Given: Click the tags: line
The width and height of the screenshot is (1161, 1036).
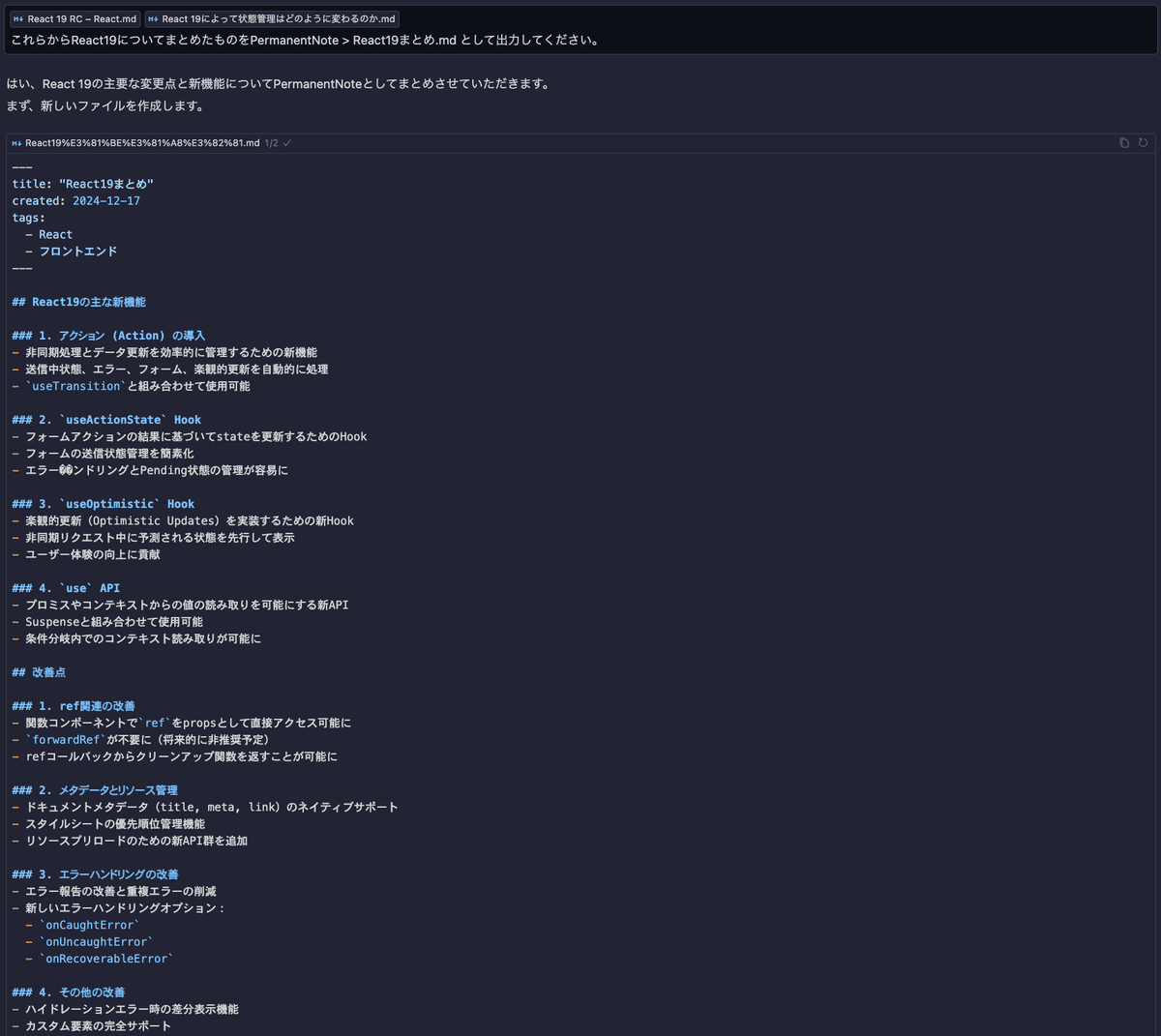Looking at the screenshot, I should [x=29, y=218].
